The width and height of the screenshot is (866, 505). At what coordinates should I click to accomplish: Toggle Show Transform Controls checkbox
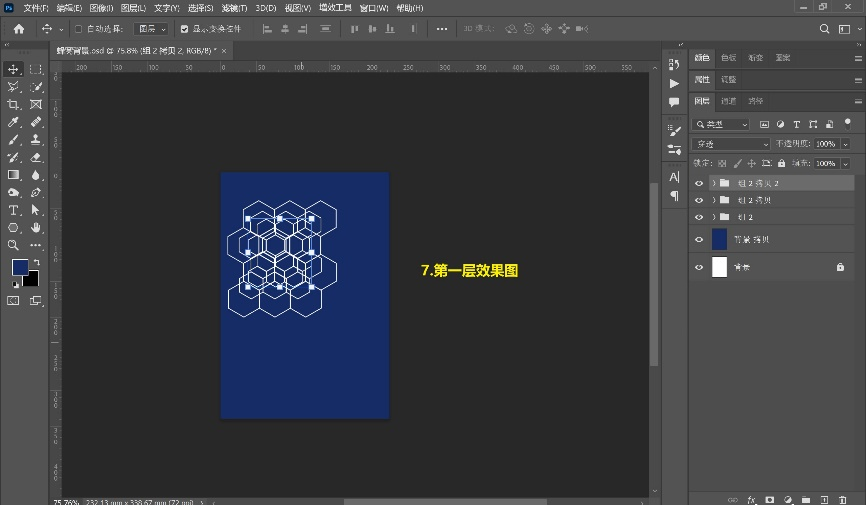[x=184, y=29]
